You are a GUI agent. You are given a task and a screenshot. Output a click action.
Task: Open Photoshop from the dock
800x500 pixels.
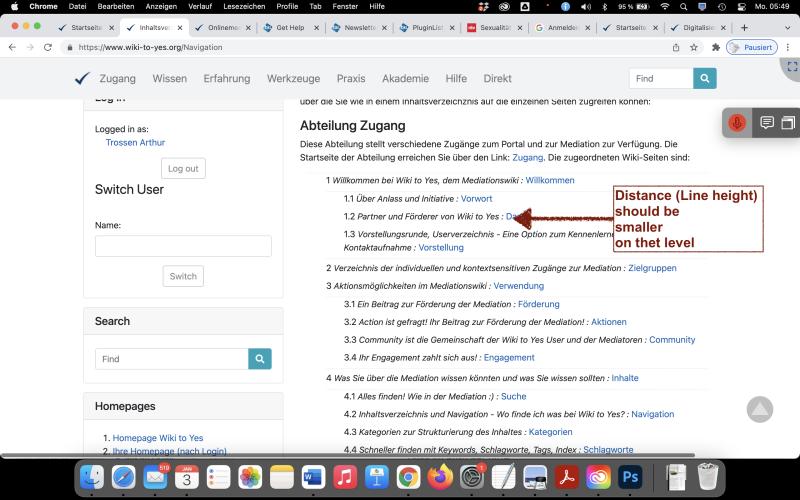tap(629, 477)
